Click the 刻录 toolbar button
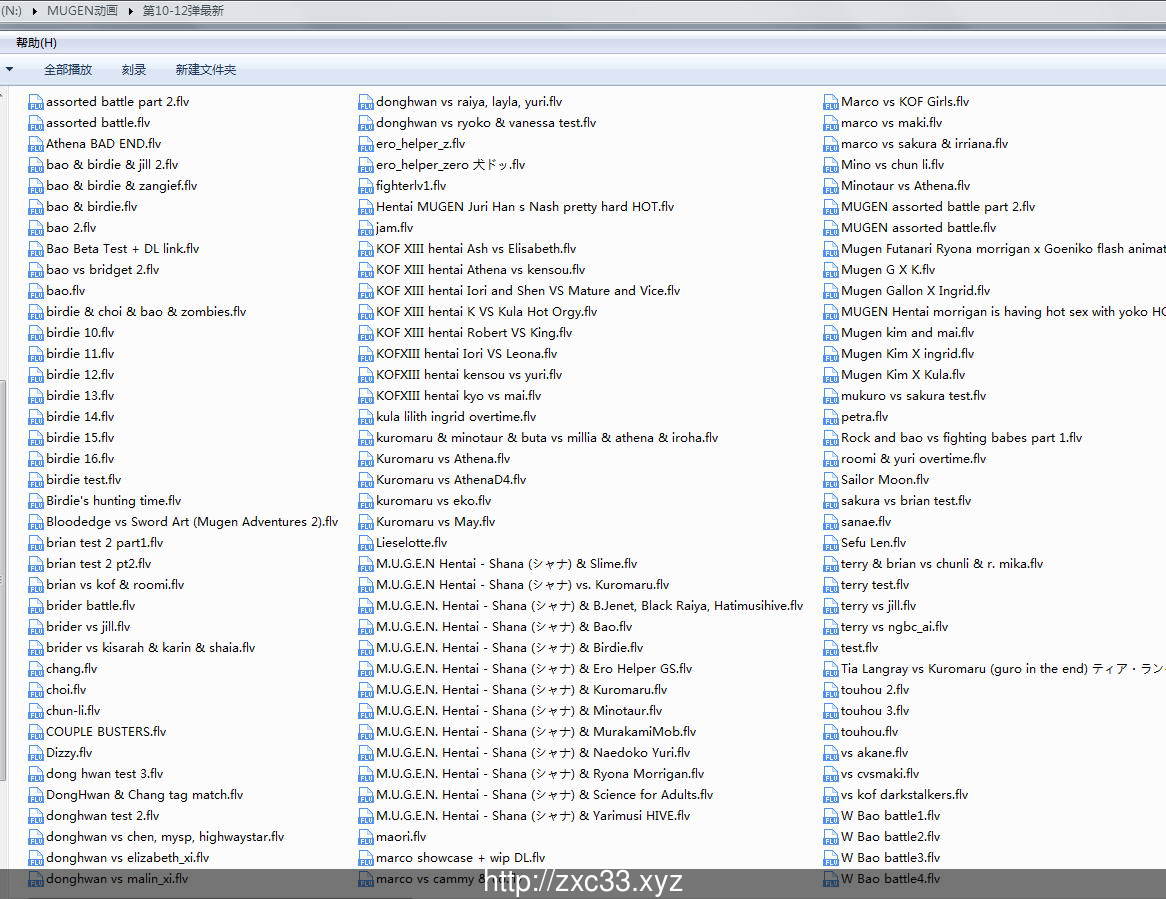 (134, 70)
